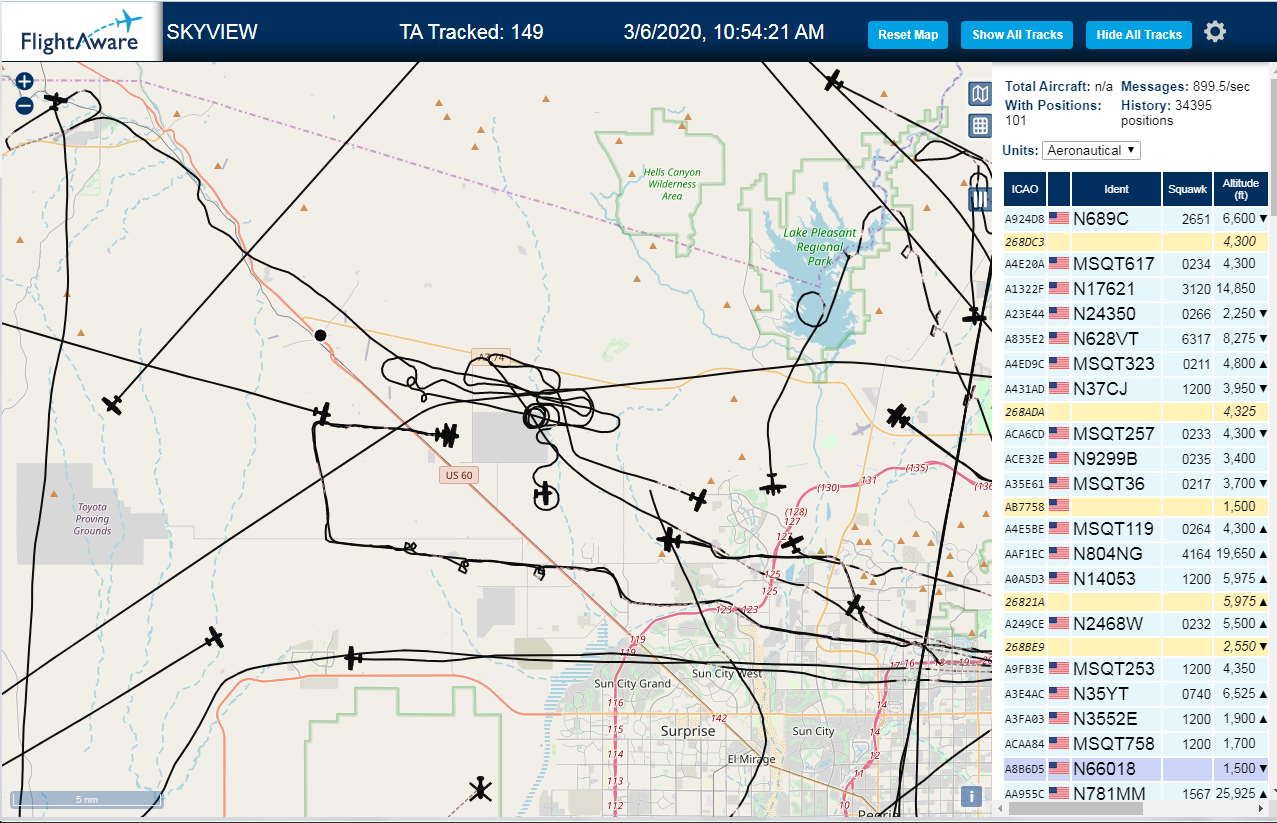Open the settings gear icon

pyautogui.click(x=1215, y=32)
